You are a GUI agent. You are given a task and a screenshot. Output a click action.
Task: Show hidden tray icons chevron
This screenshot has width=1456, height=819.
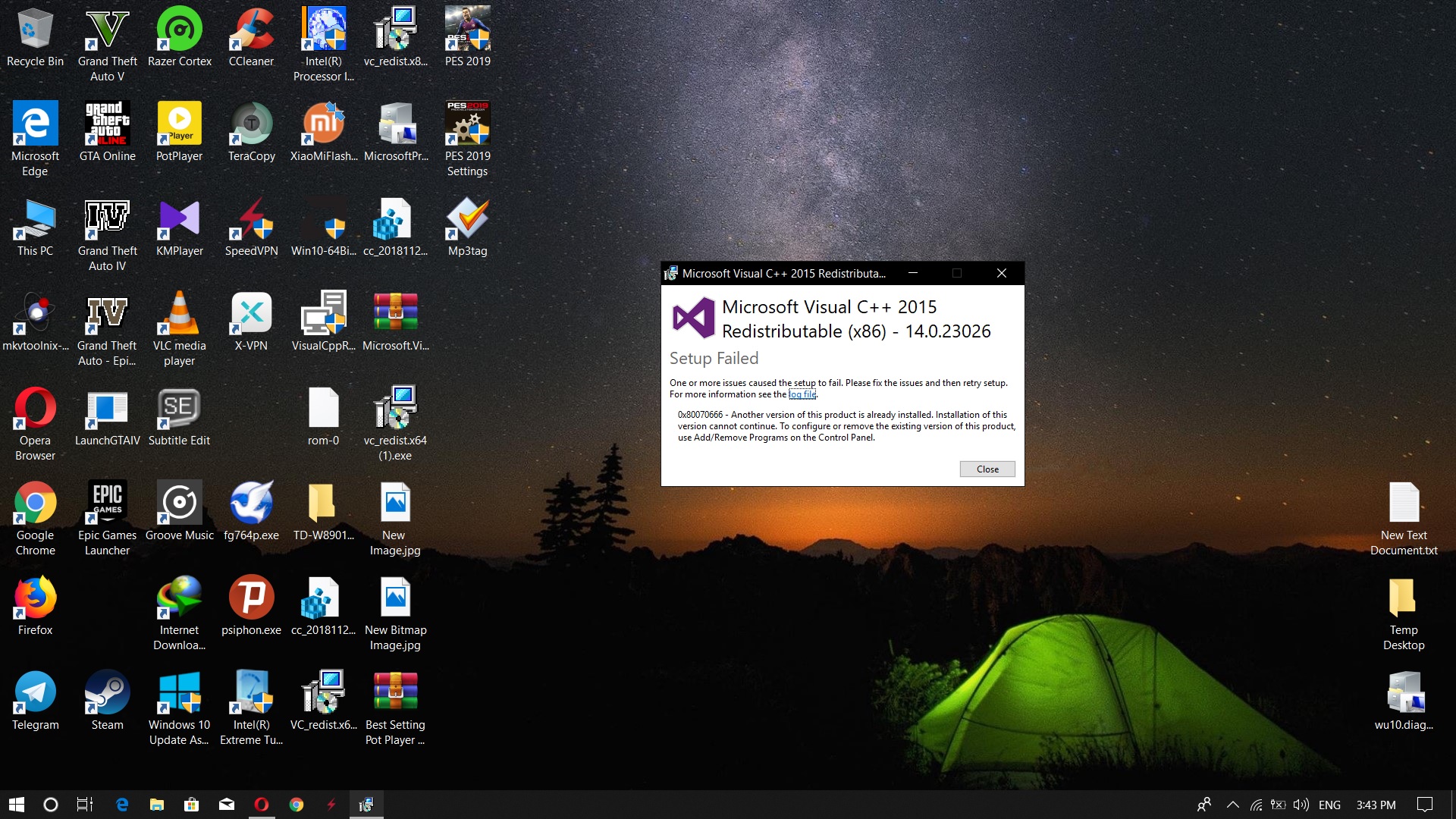pos(1233,805)
